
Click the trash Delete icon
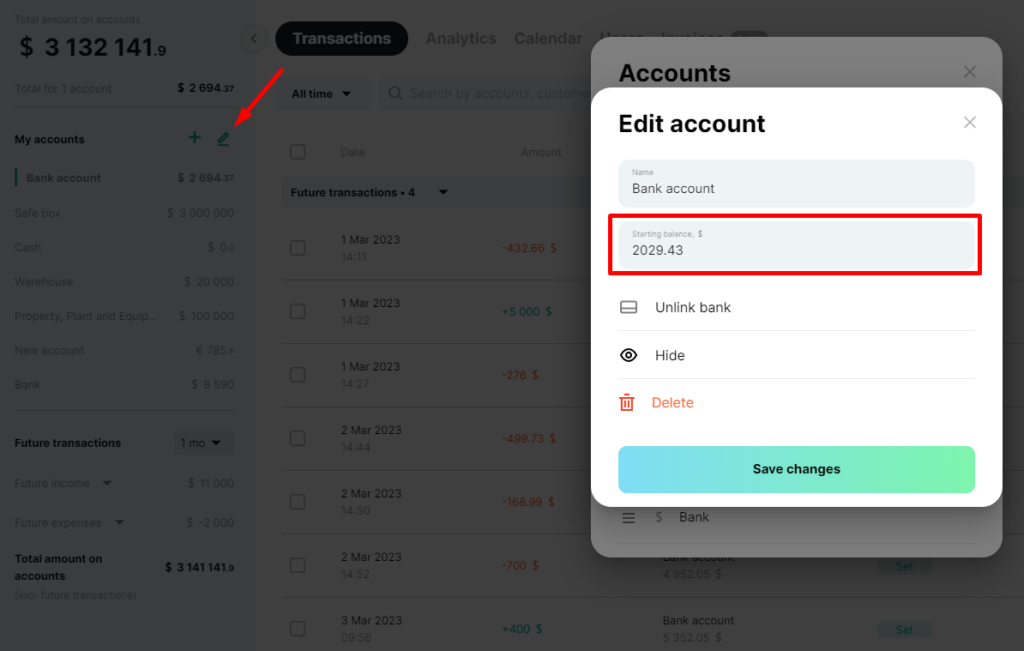(x=627, y=402)
